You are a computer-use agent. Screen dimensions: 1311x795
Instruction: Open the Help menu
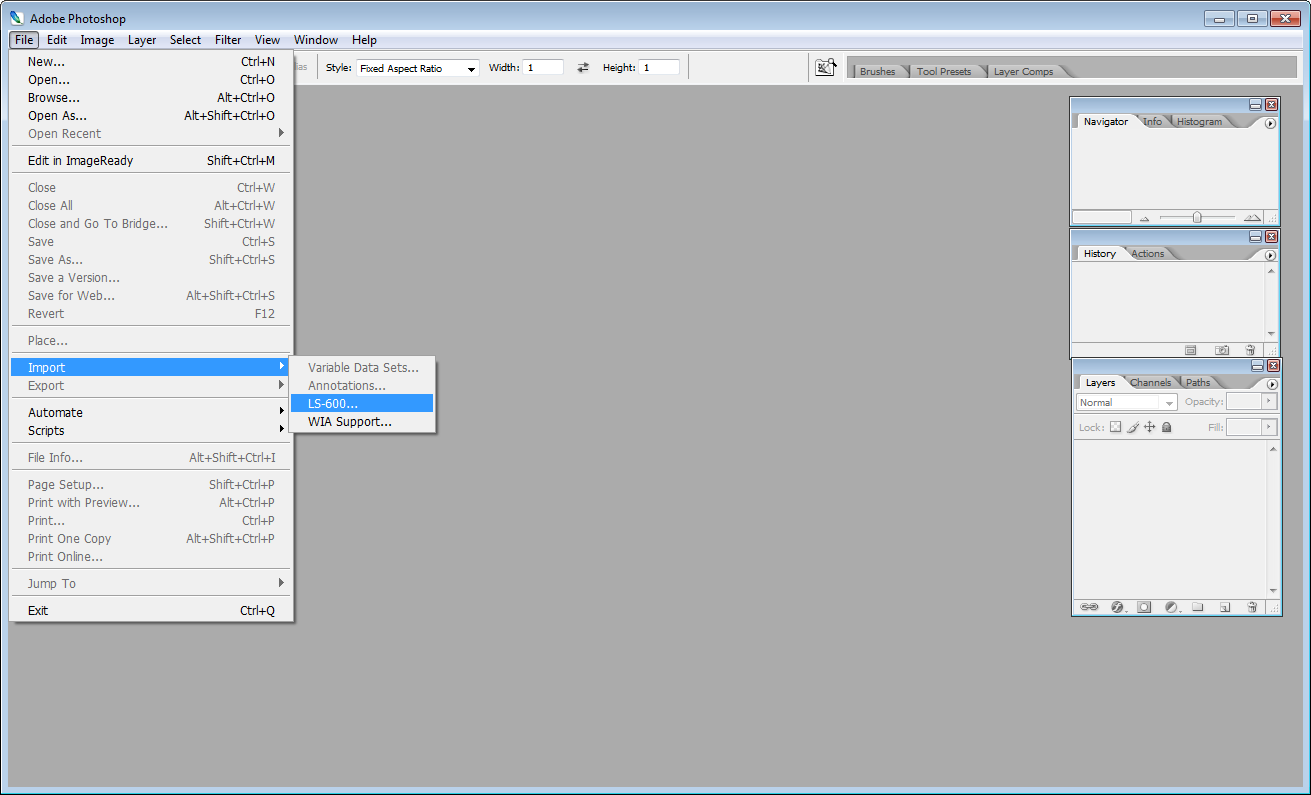coord(364,40)
